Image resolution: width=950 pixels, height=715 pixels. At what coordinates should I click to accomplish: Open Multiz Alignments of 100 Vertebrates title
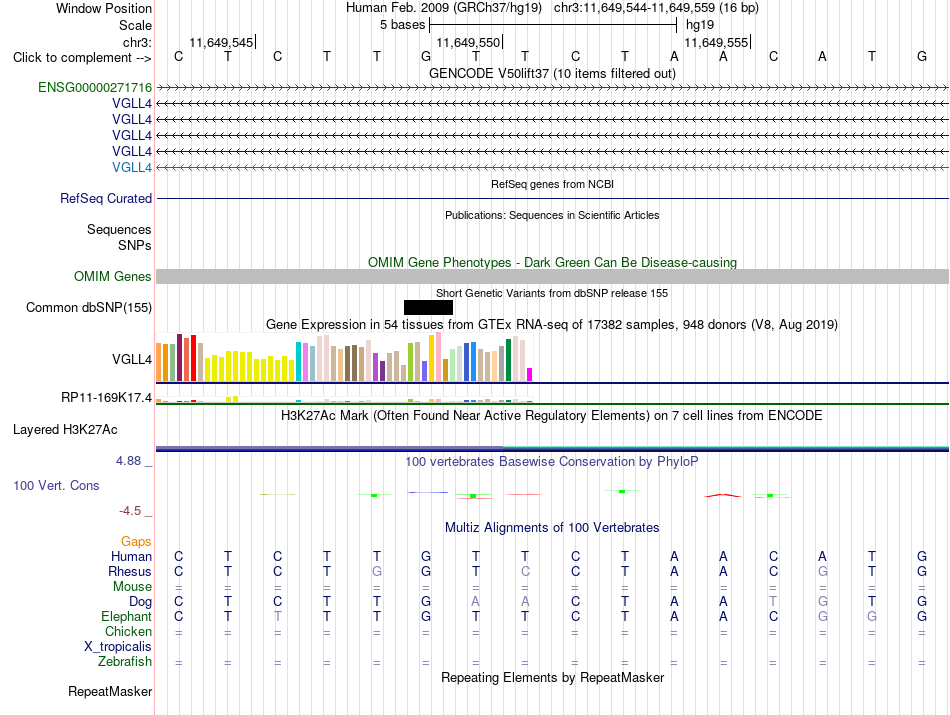tap(552, 528)
